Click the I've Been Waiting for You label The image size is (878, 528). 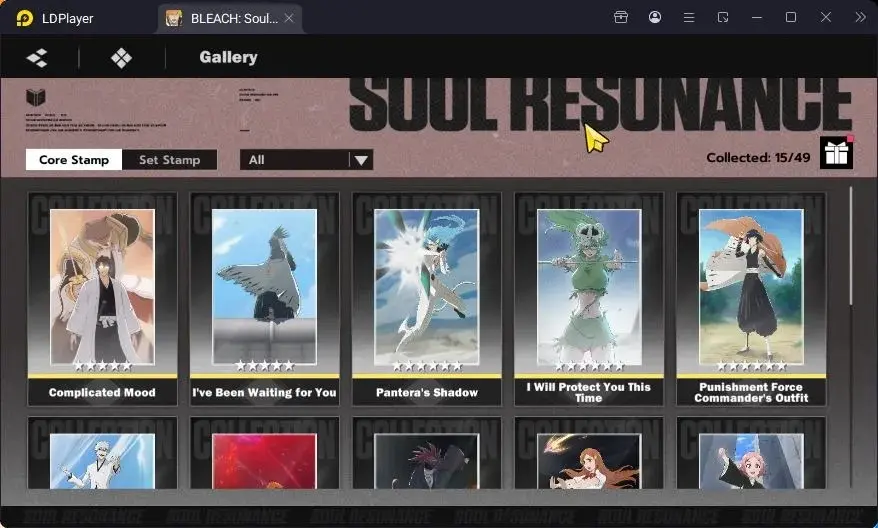[264, 393]
